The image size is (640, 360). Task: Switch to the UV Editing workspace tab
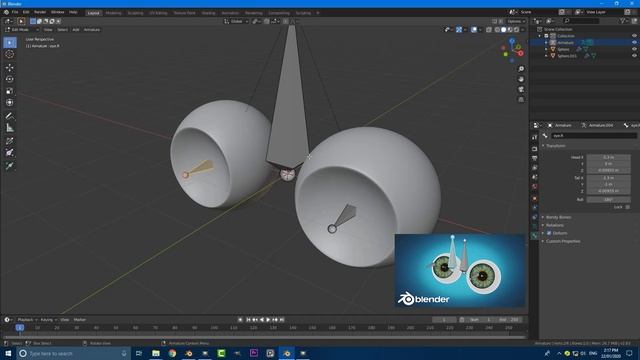[158, 13]
